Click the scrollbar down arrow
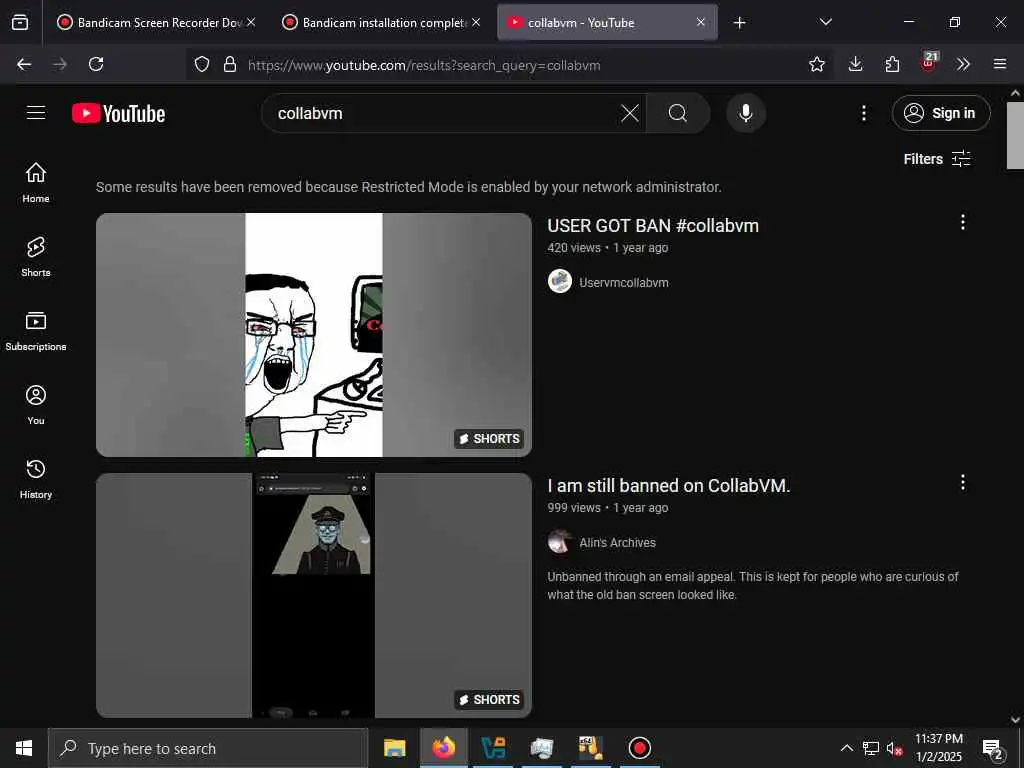Screen dimensions: 1024x768 coord(1015,720)
